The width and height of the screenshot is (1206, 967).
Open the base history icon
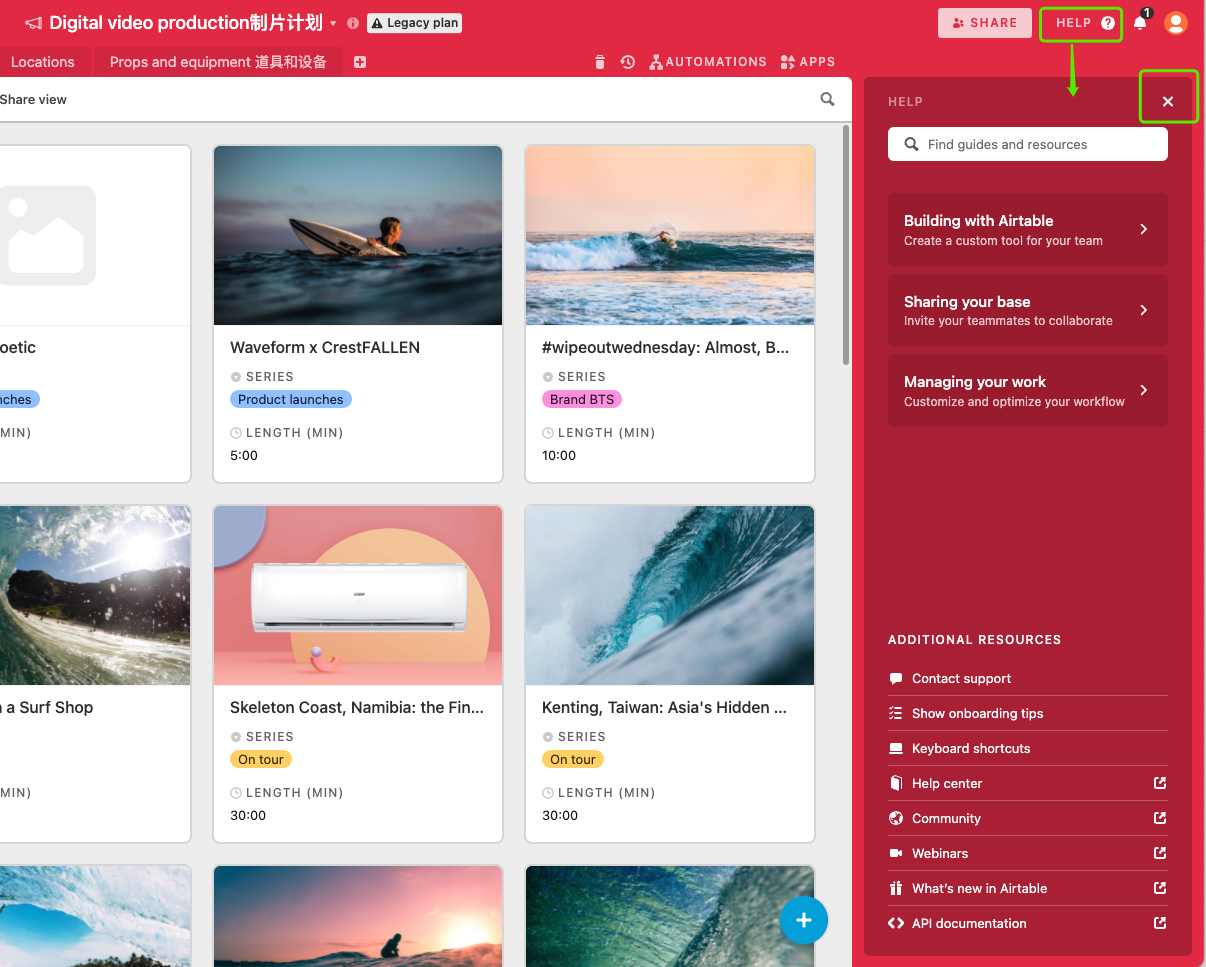[627, 62]
